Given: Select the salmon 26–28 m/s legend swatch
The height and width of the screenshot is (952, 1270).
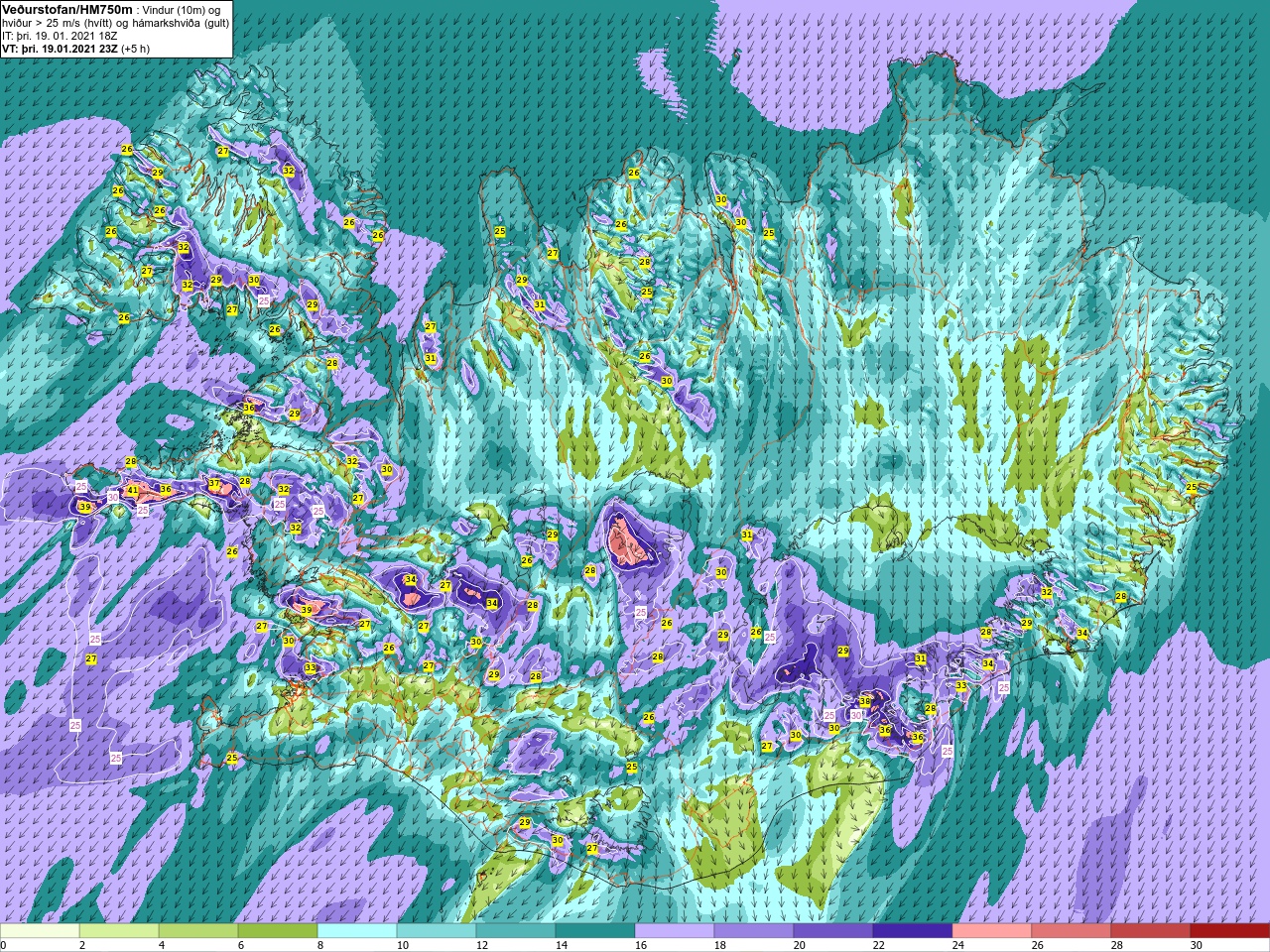Looking at the screenshot, I should coord(1072,931).
